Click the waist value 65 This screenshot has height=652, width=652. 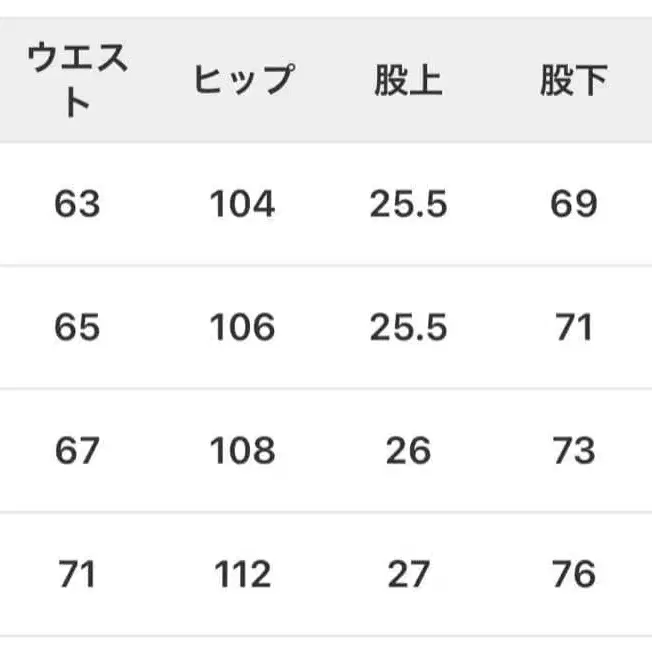pos(78,328)
